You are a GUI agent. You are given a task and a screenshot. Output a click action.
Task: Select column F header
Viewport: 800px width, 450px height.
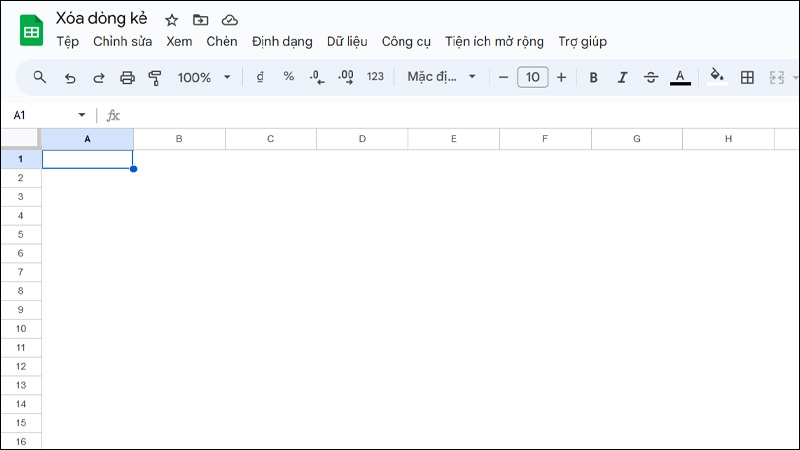[545, 139]
